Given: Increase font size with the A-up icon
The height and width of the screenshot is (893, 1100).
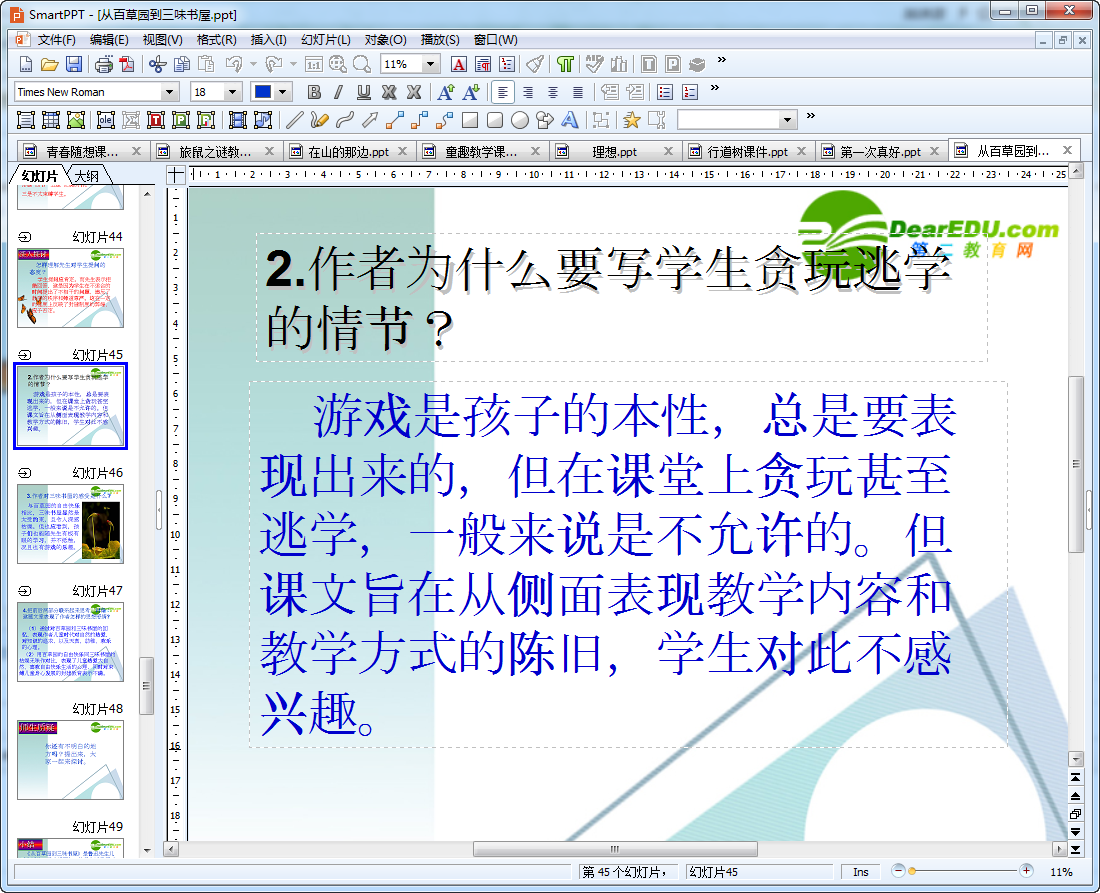Looking at the screenshot, I should click(x=445, y=92).
